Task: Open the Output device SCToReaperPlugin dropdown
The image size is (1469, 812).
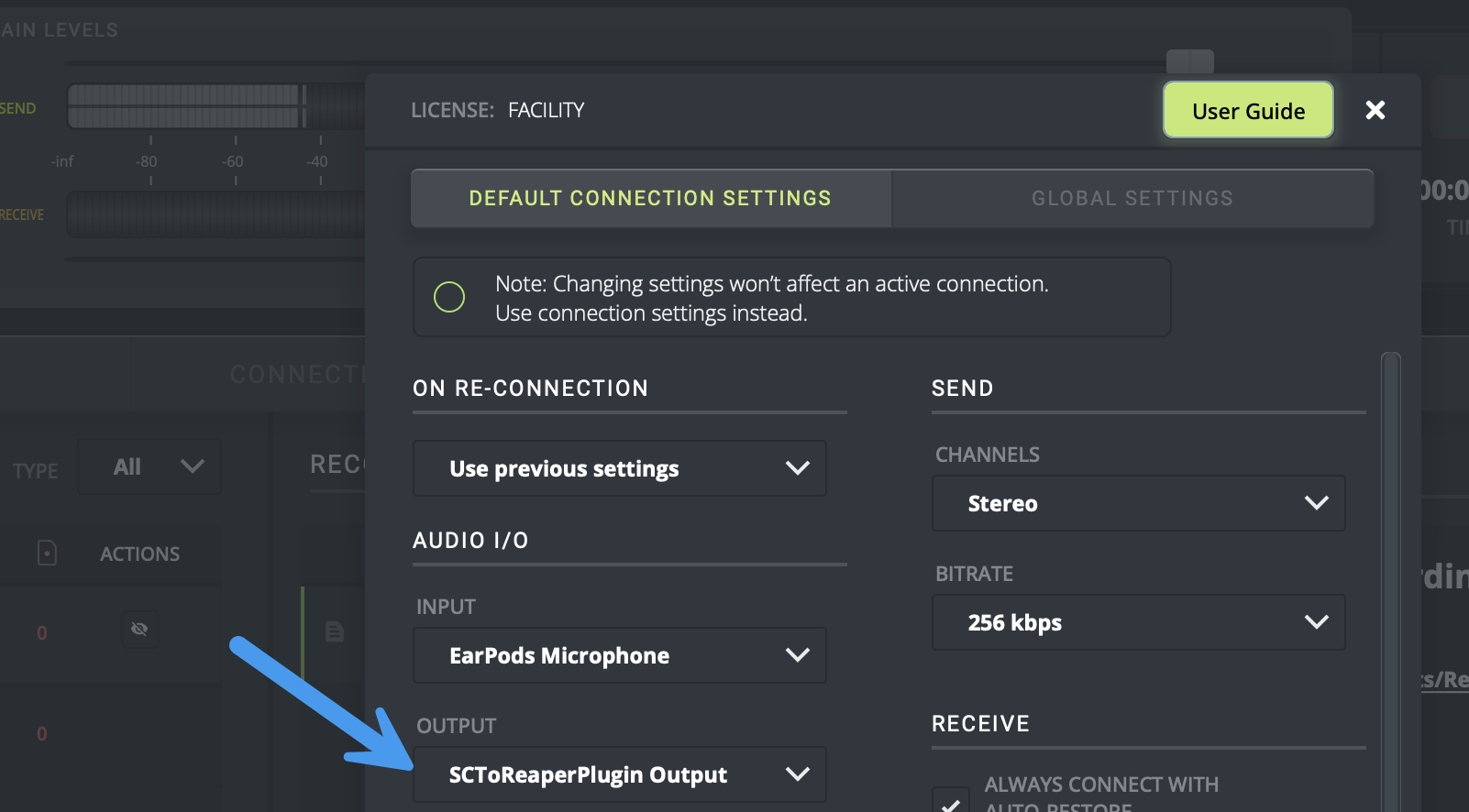Action: tap(619, 774)
